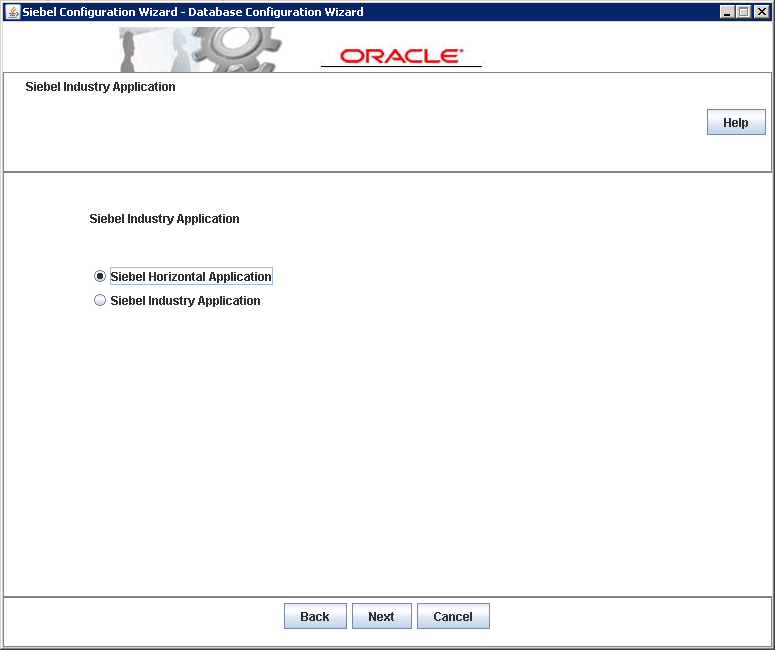Viewport: 775px width, 650px height.
Task: Select the Siebel Horizontal Application radio button
Action: click(100, 276)
